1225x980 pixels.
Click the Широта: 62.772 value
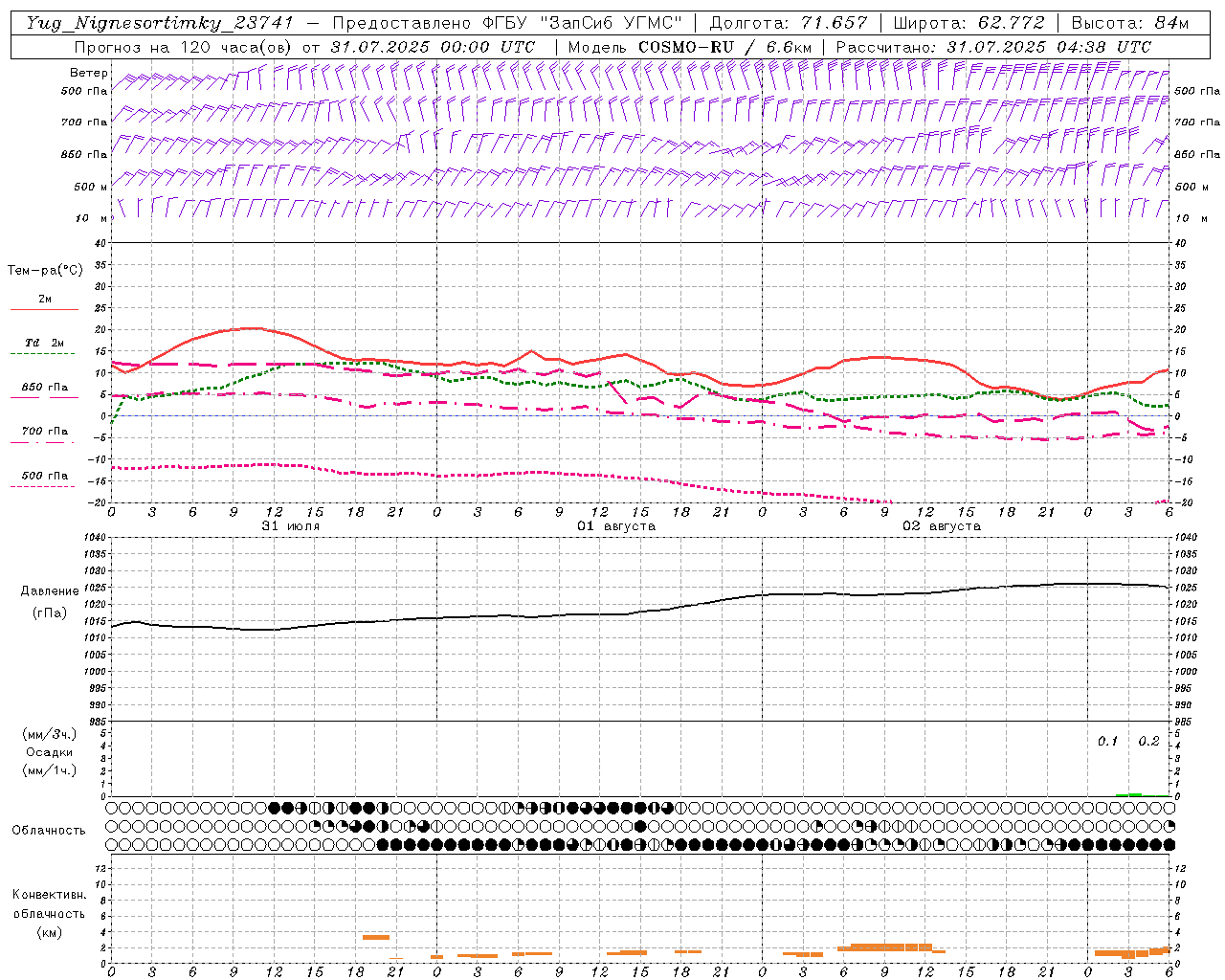pyautogui.click(x=969, y=23)
